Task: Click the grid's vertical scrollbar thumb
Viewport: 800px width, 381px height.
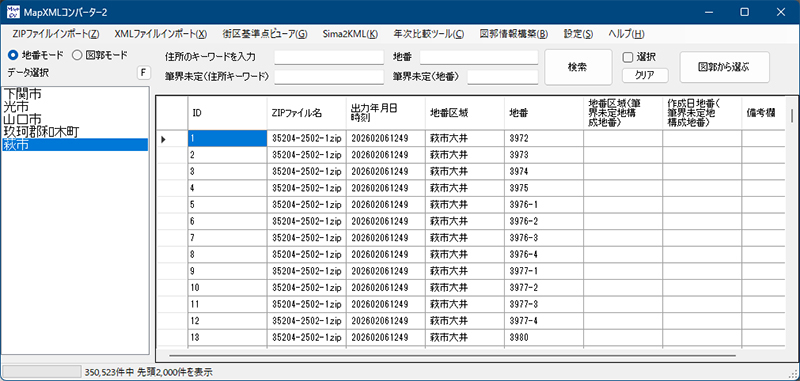Action: point(792,115)
